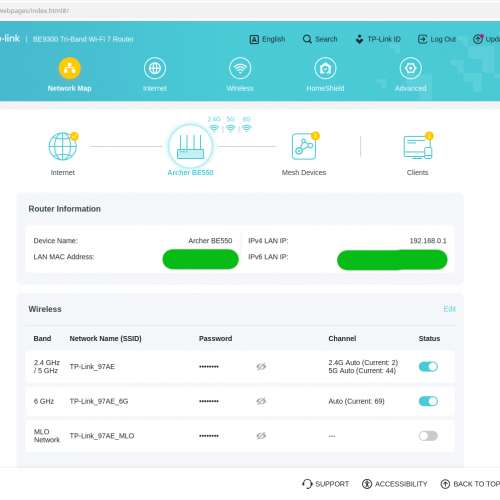This screenshot has height=500, width=500.
Task: Click the browser address bar
Action: pyautogui.click(x=250, y=11)
